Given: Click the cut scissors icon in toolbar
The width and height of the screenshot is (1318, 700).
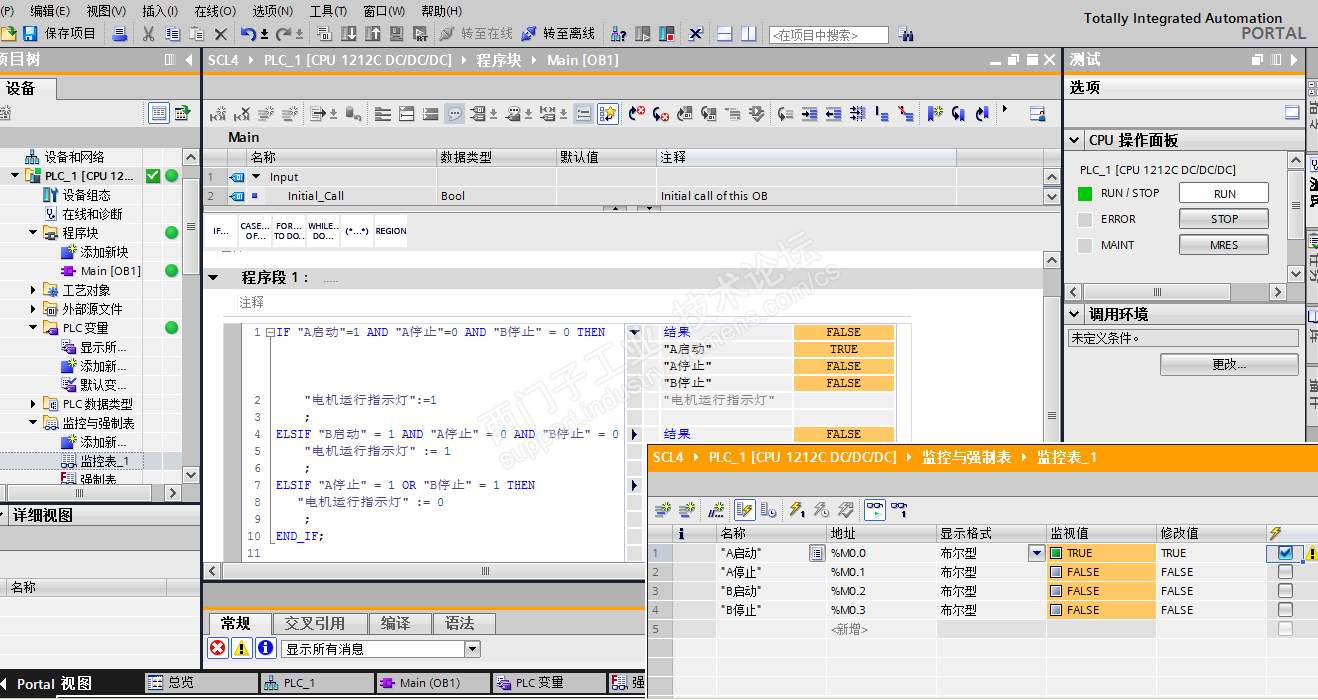Looking at the screenshot, I should (148, 34).
